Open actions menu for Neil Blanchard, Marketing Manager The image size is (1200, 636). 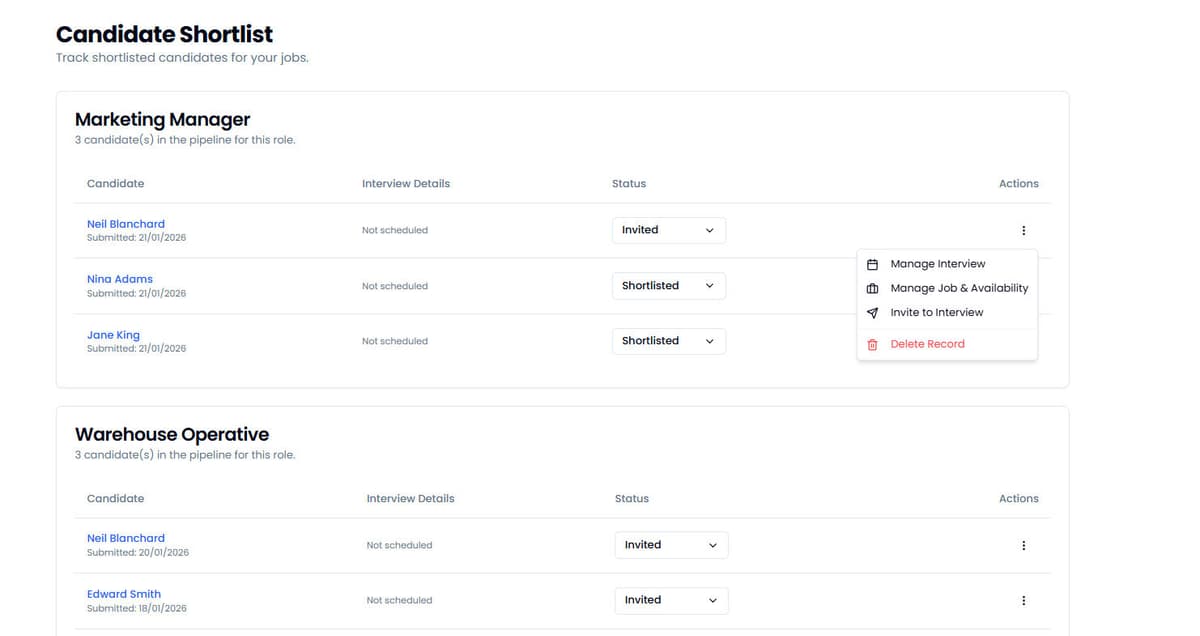click(x=1023, y=231)
